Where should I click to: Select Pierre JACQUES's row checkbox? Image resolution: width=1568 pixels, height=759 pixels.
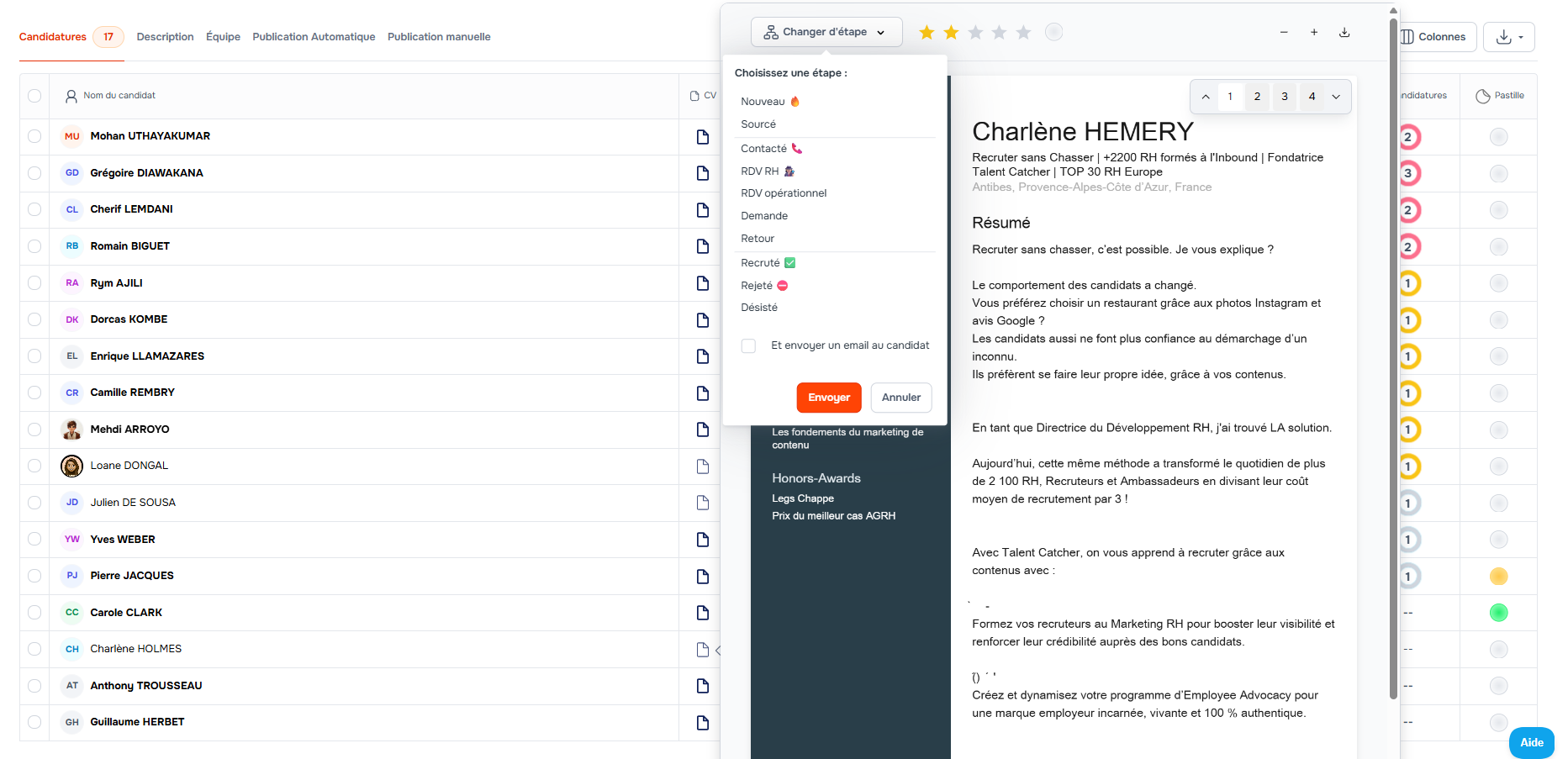(34, 576)
